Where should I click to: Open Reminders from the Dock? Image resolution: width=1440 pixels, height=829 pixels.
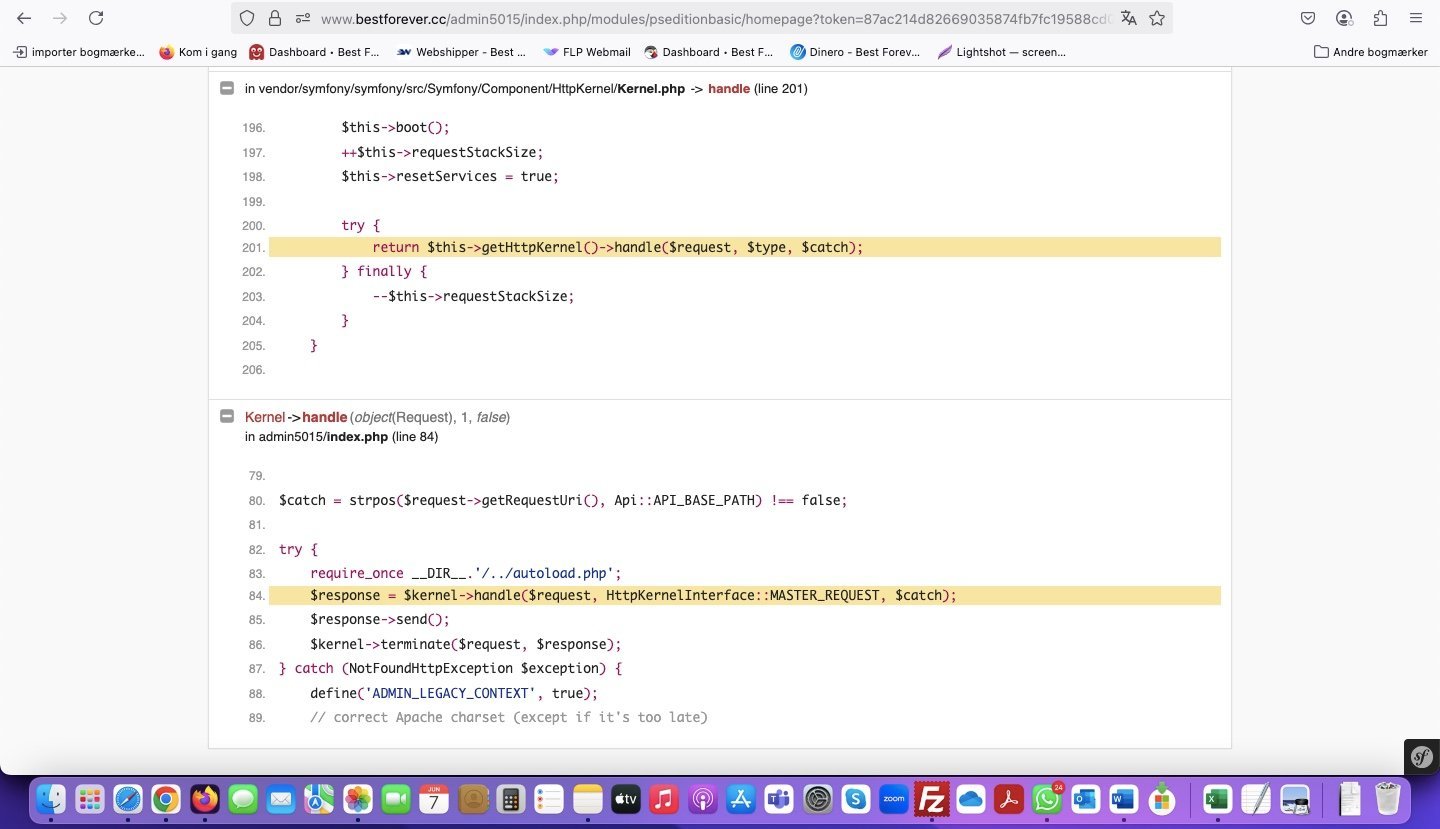coord(550,799)
